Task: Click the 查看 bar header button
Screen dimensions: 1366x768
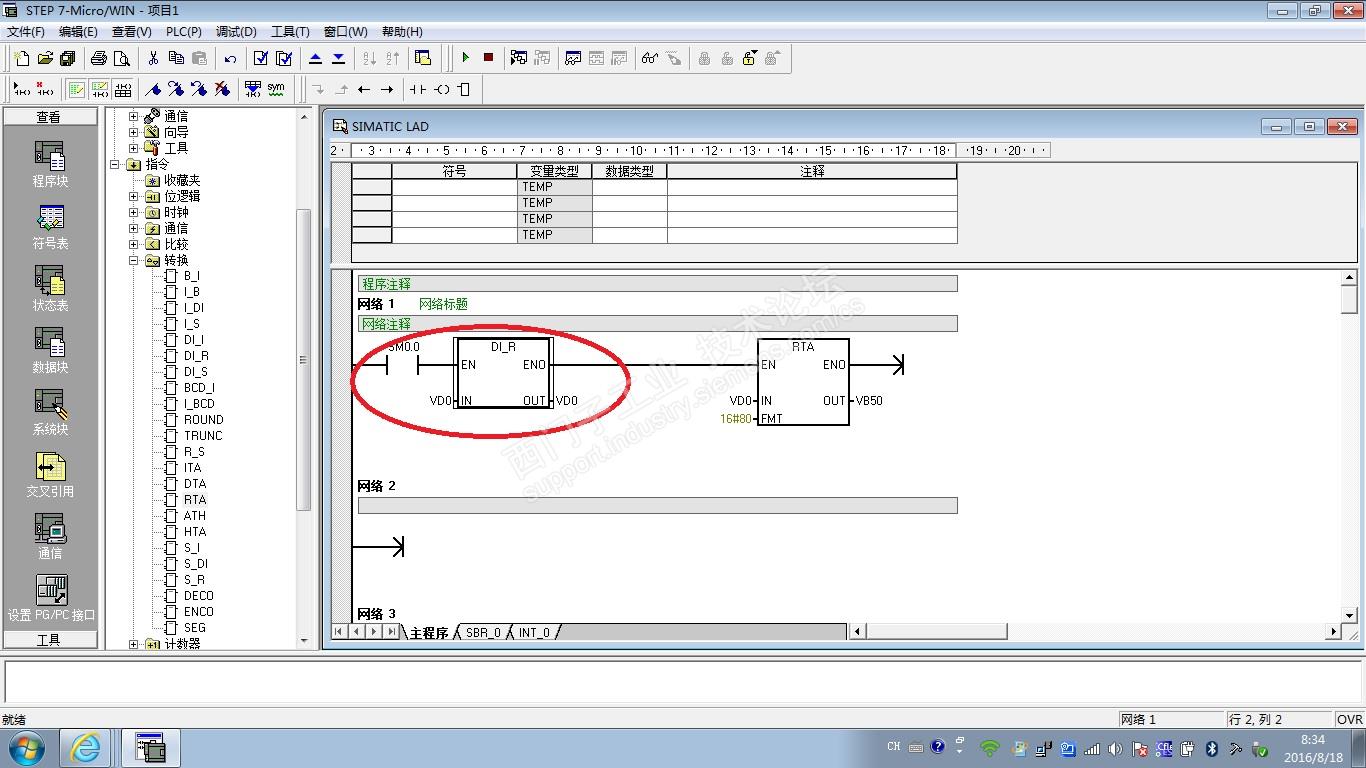Action: (50, 117)
